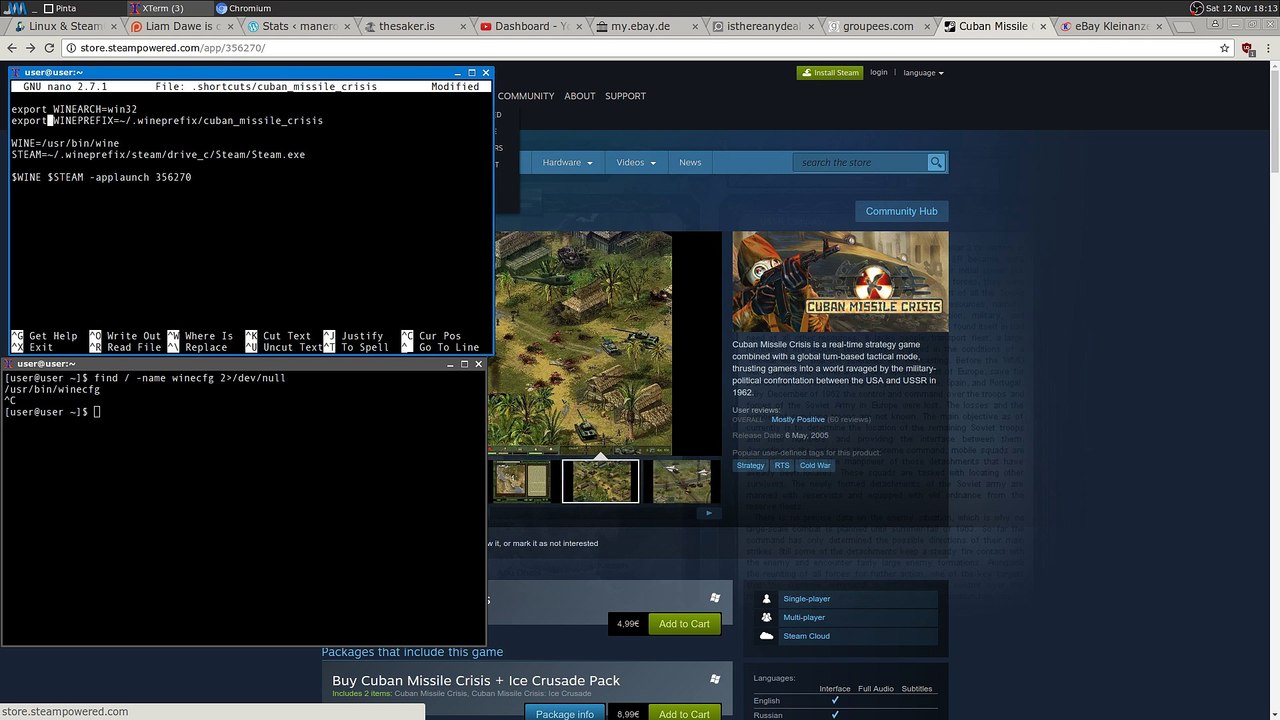Select the first map screenshot thumbnail
The height and width of the screenshot is (720, 1280).
click(x=521, y=481)
